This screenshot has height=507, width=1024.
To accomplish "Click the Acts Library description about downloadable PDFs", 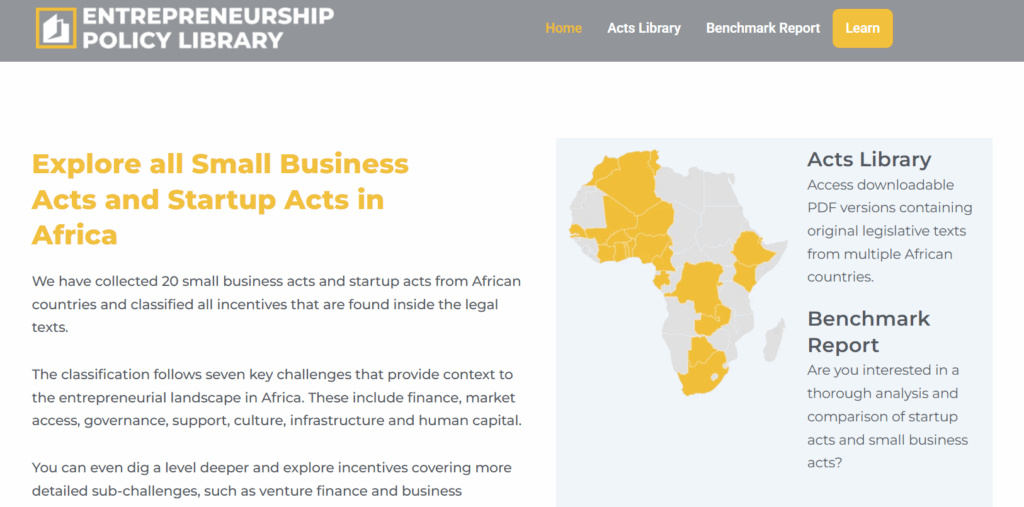I will (x=889, y=231).
